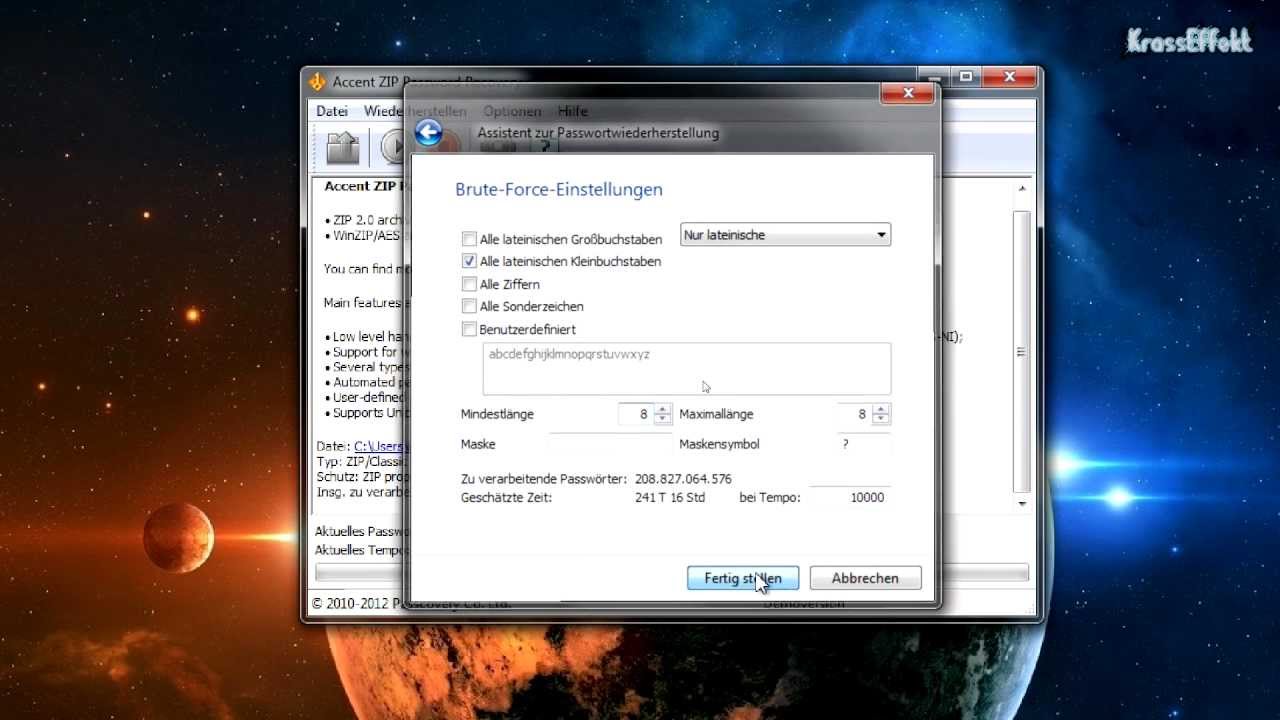The width and height of the screenshot is (1280, 720).
Task: Open the Hilfe menu
Action: (x=573, y=111)
